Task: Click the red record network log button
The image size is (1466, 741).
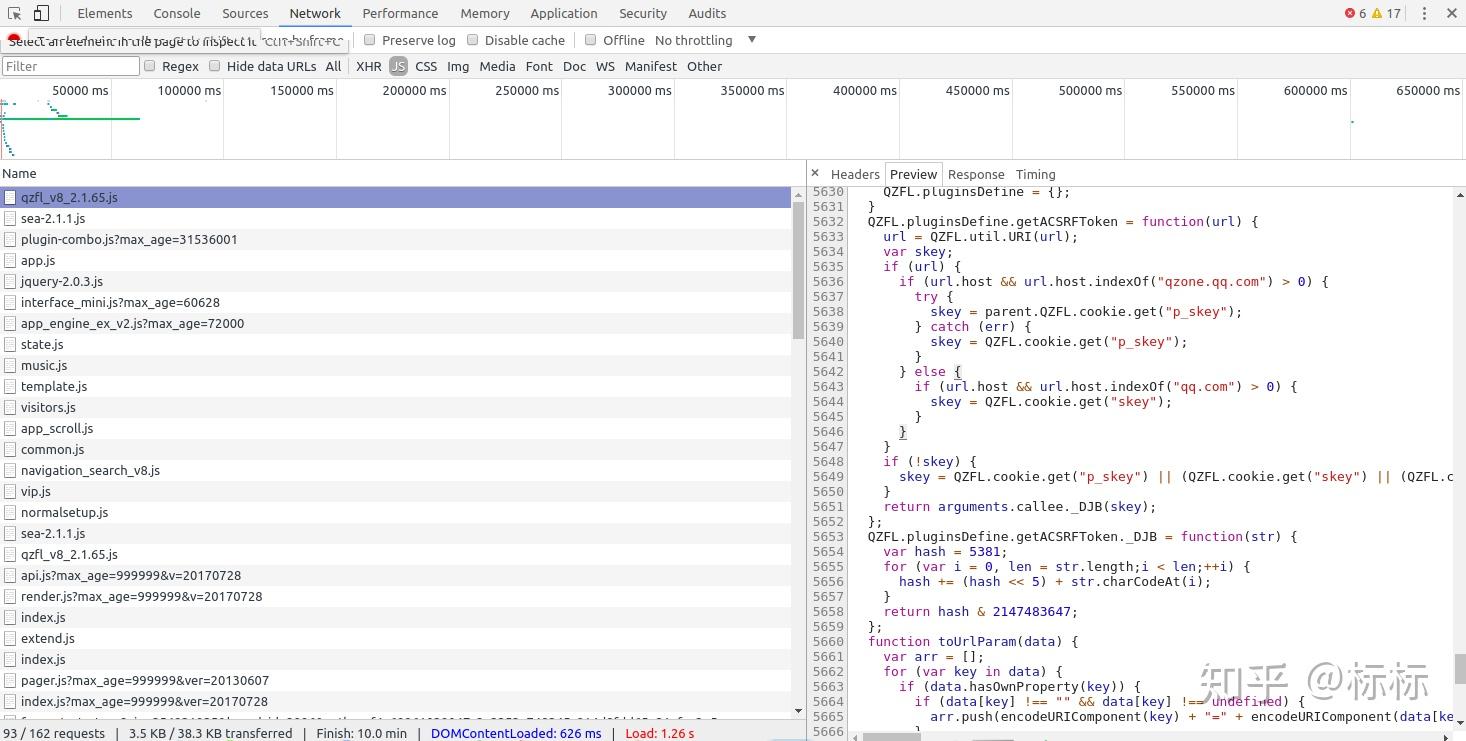Action: [x=14, y=39]
